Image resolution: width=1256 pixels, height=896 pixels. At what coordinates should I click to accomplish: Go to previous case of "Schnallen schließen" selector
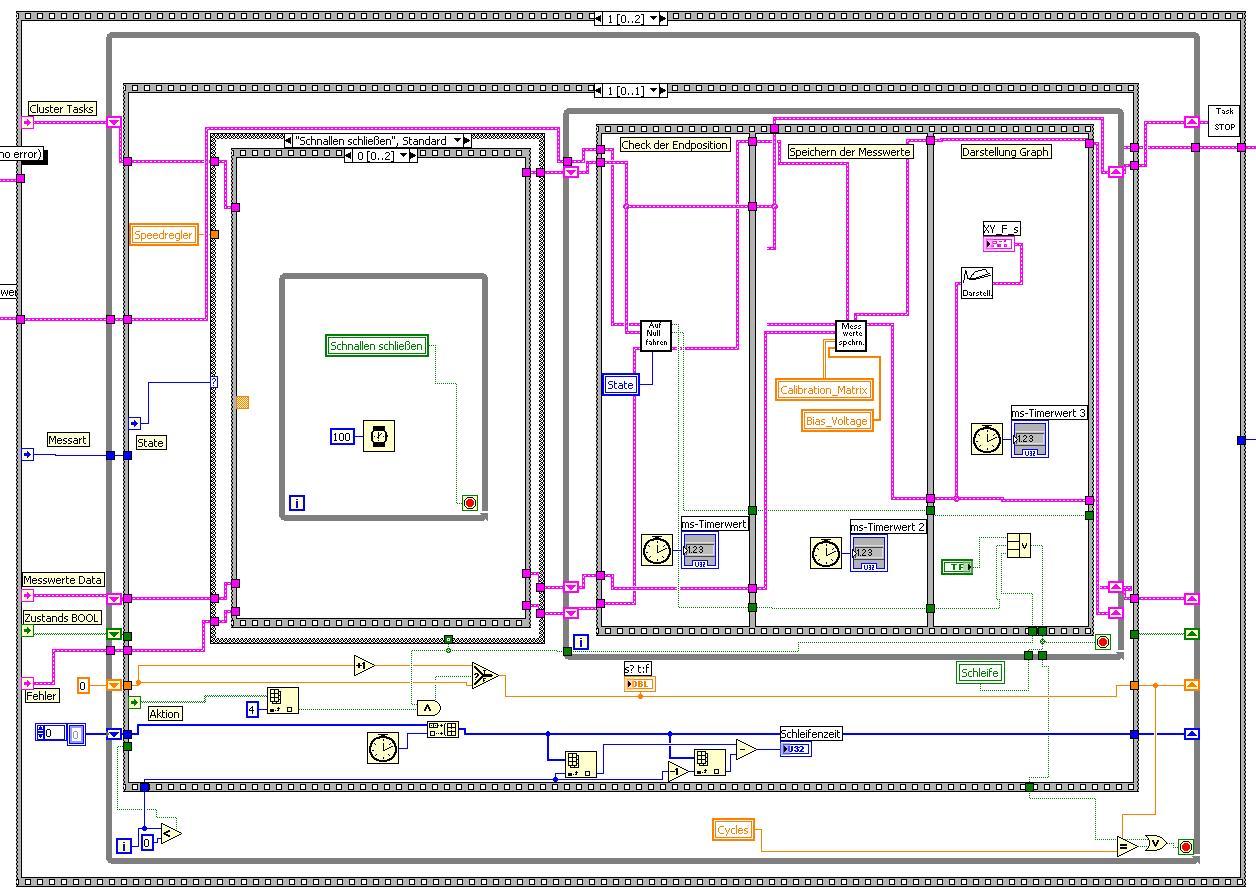[290, 141]
